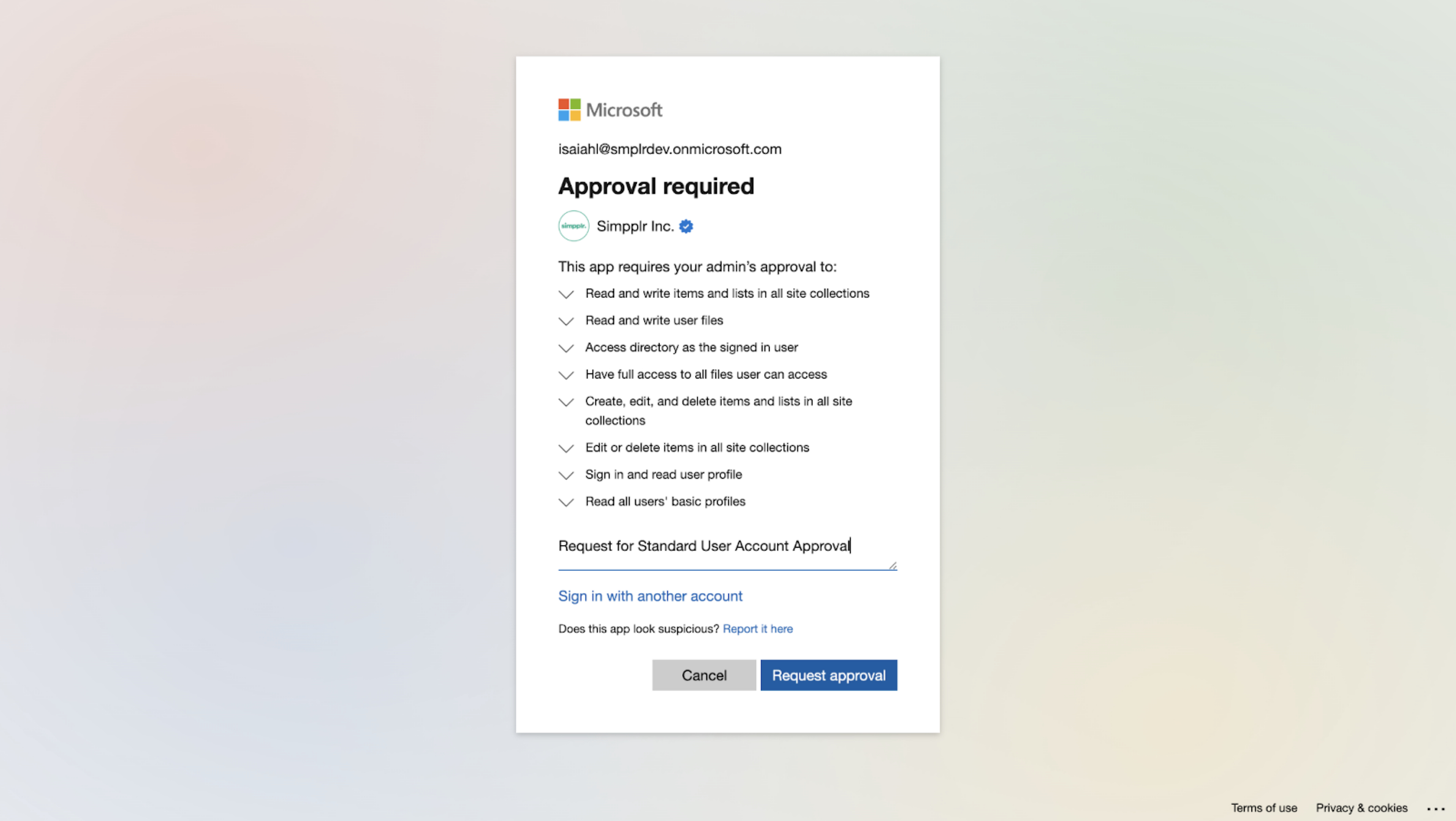Expand 'Have full access to all files' permission
The image size is (1456, 821).
click(x=566, y=375)
